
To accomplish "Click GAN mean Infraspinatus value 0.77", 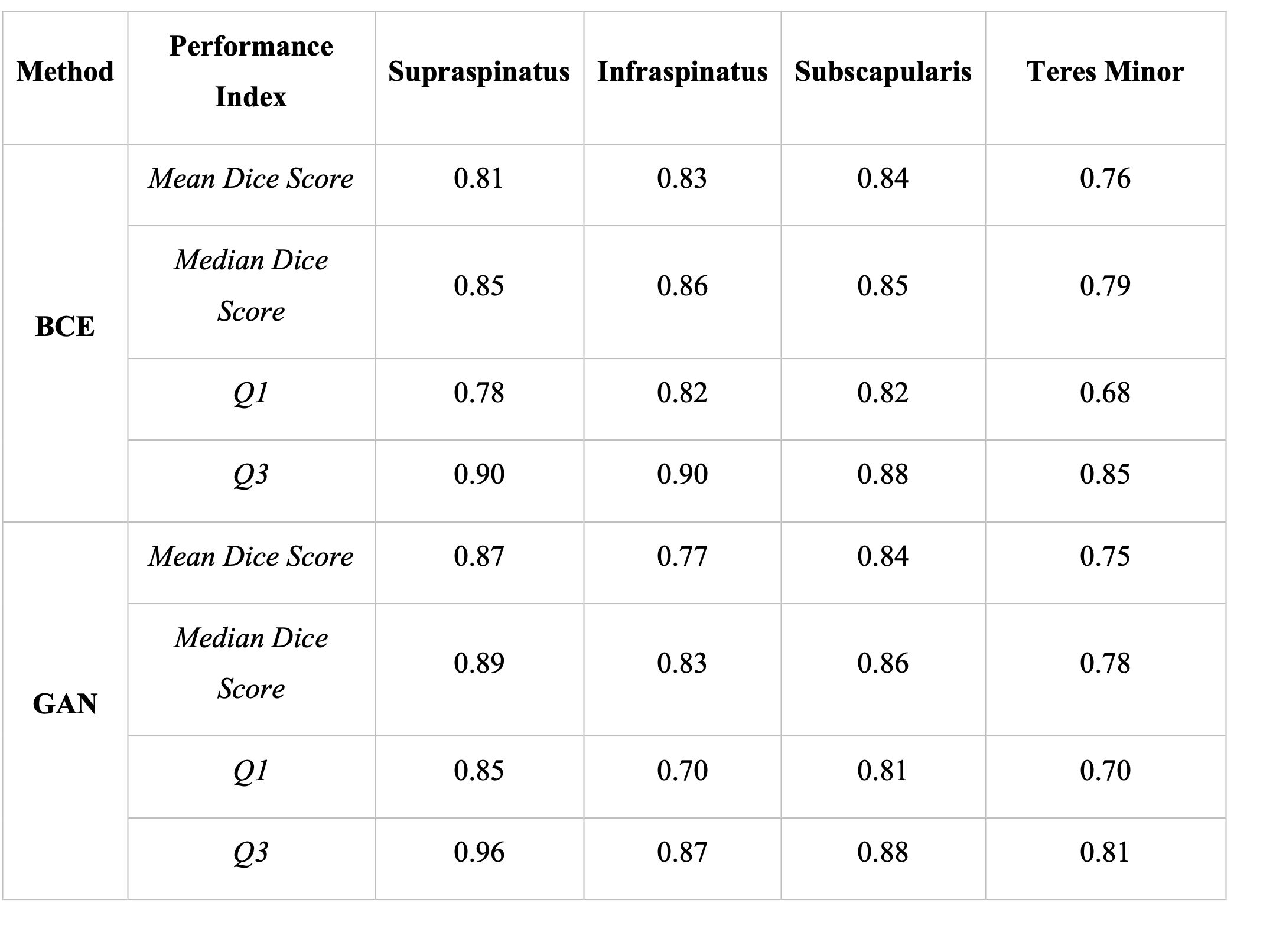I will coord(682,556).
